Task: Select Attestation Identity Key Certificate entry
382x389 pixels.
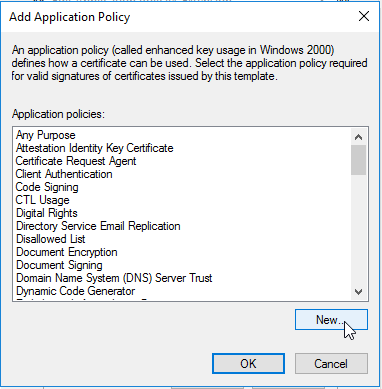Action: coord(95,148)
